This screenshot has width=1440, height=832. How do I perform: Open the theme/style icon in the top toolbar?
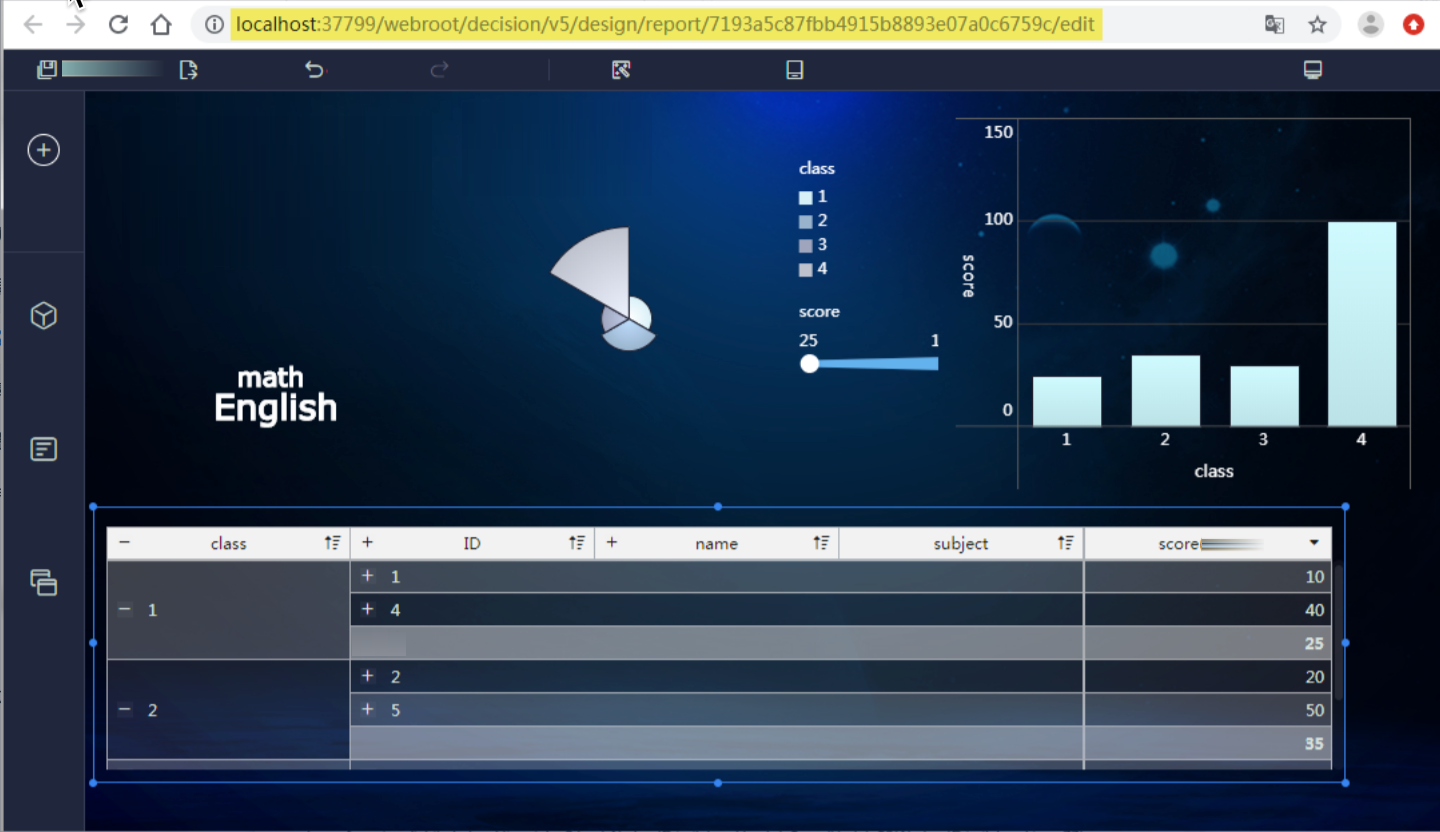[621, 70]
